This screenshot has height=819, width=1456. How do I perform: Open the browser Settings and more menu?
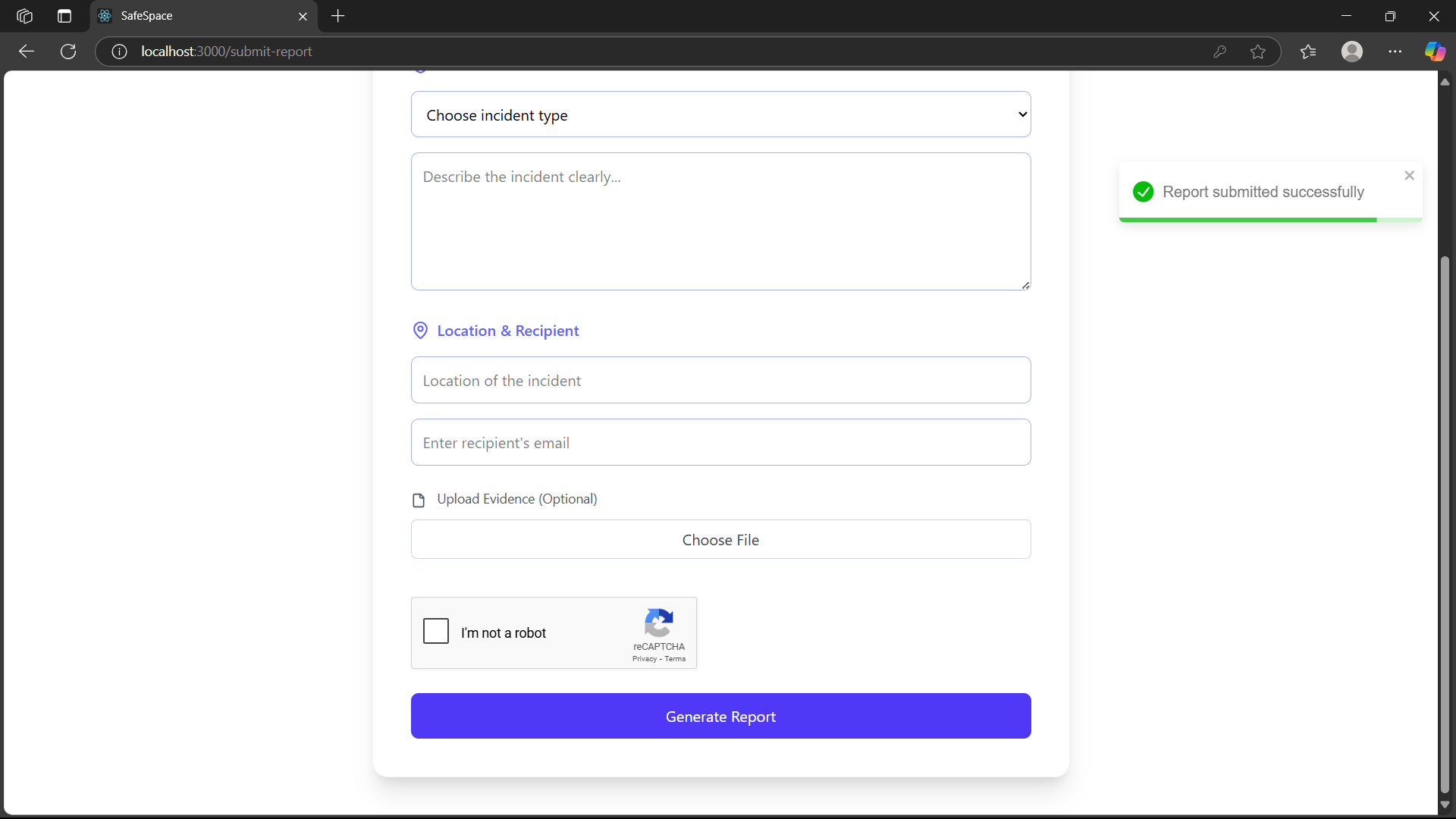[x=1395, y=52]
